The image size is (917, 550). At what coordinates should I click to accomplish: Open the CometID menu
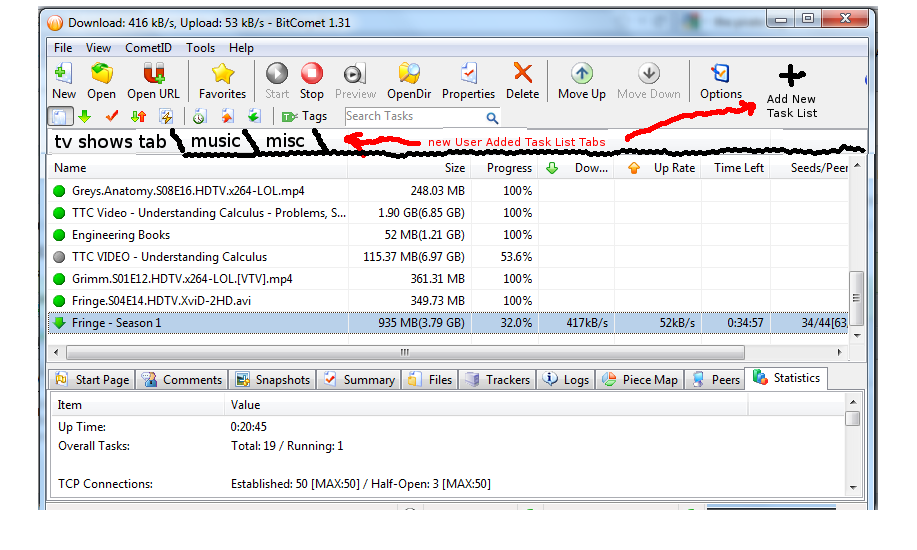[x=149, y=48]
